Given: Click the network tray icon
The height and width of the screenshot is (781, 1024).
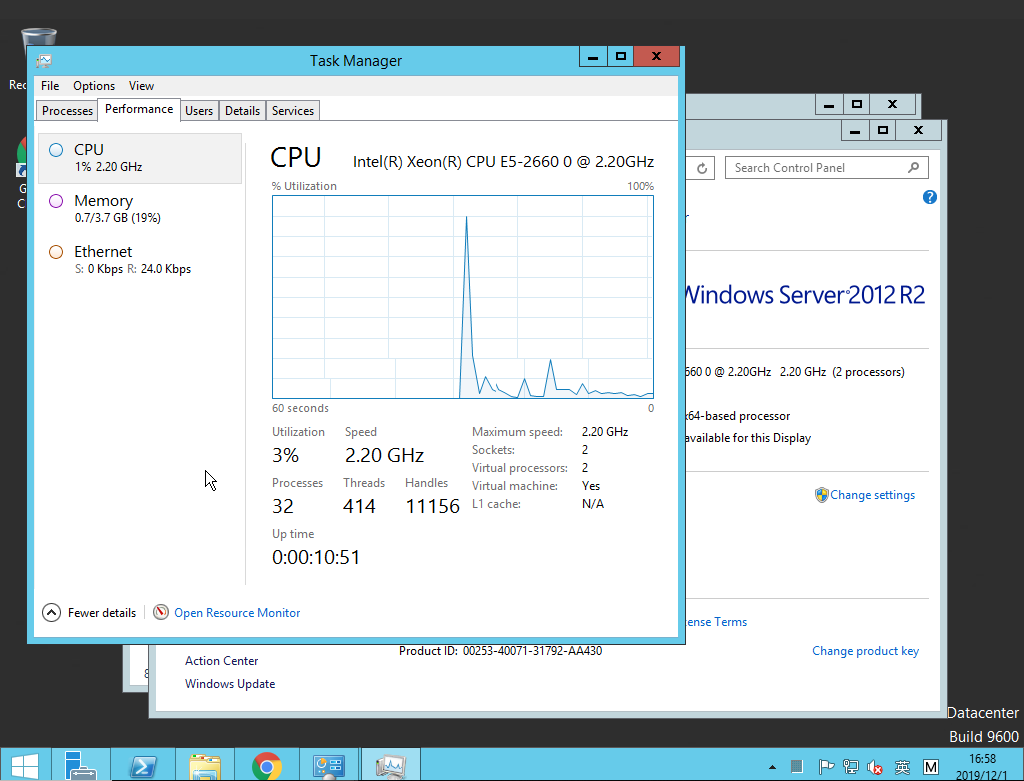Looking at the screenshot, I should 850,767.
